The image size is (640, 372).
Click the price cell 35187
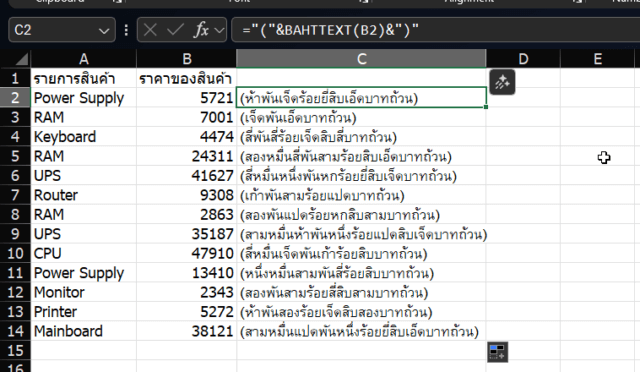tap(187, 234)
